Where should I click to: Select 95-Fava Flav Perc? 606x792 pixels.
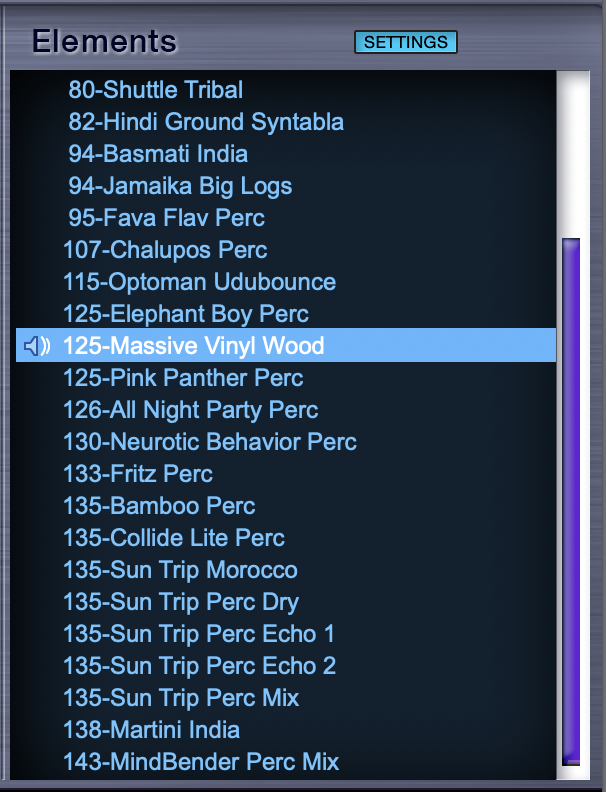(x=166, y=218)
